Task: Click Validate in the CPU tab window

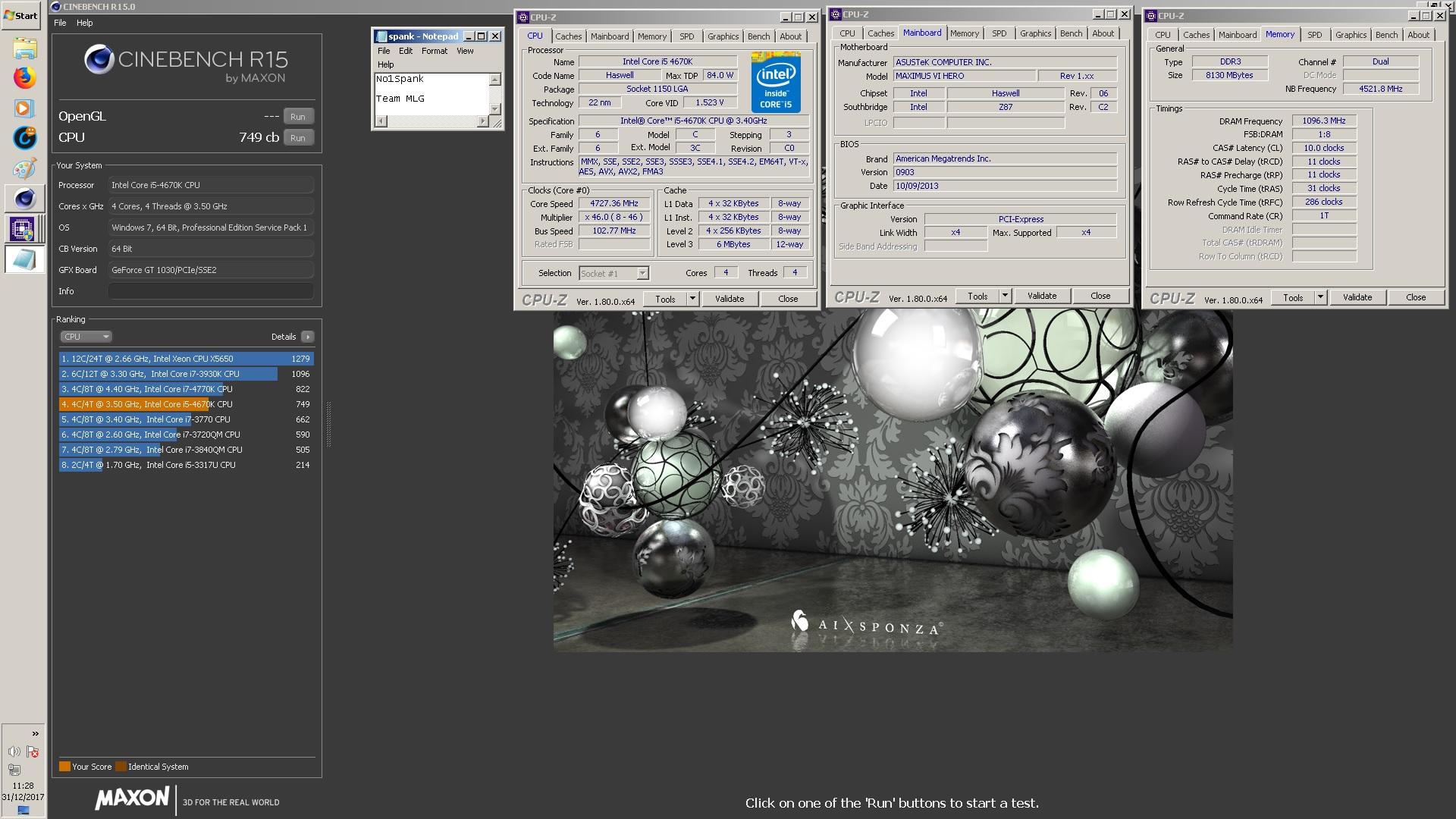Action: coord(730,299)
